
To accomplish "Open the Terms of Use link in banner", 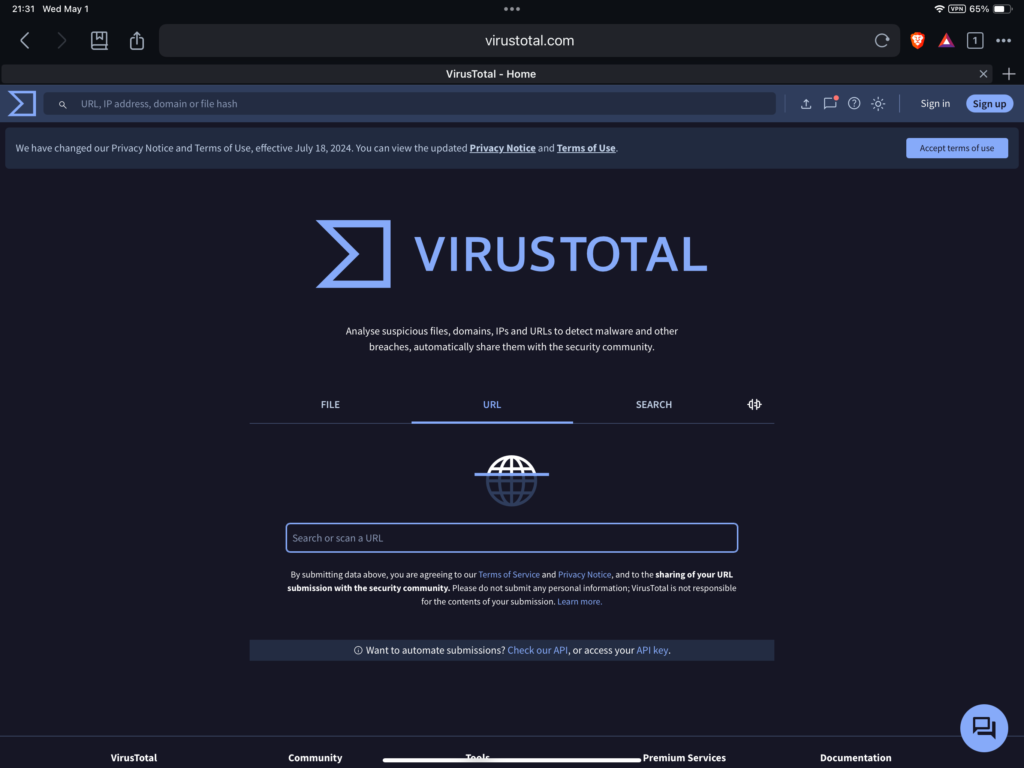I will [x=586, y=148].
